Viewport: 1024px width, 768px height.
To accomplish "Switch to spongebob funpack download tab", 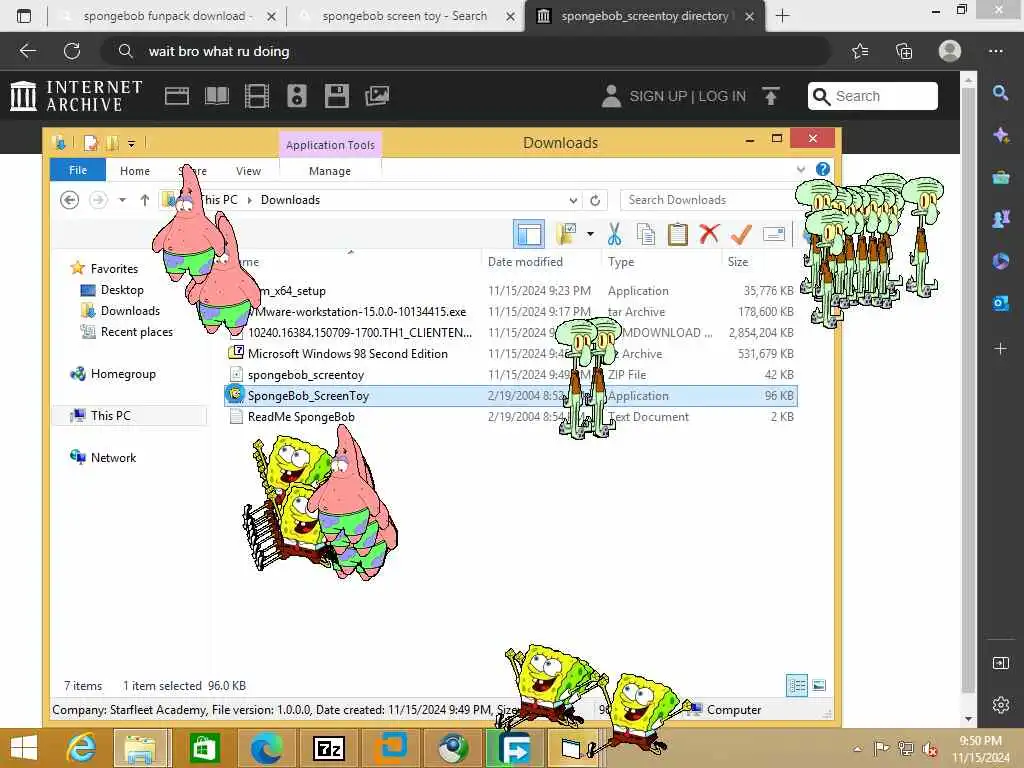I will [x=168, y=16].
